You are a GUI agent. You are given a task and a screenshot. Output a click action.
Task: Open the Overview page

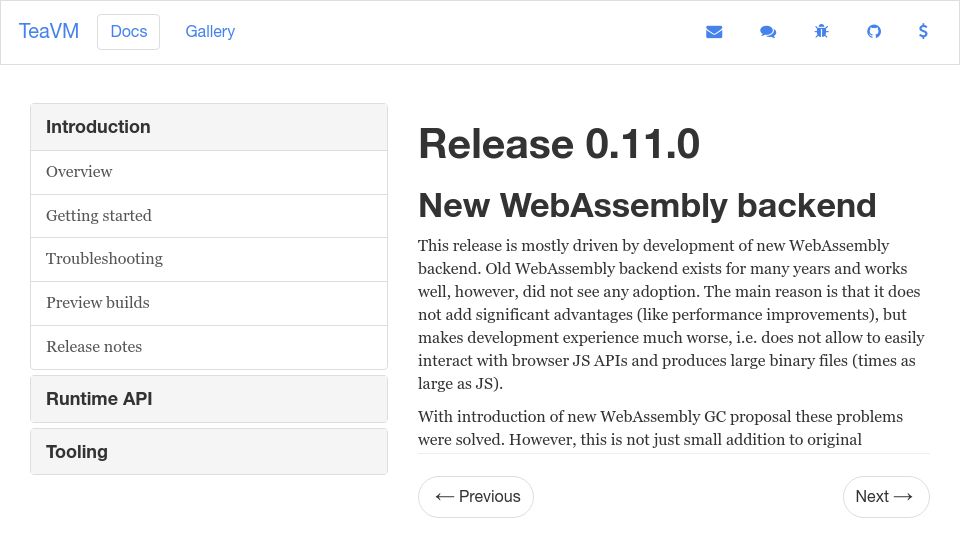(209, 172)
